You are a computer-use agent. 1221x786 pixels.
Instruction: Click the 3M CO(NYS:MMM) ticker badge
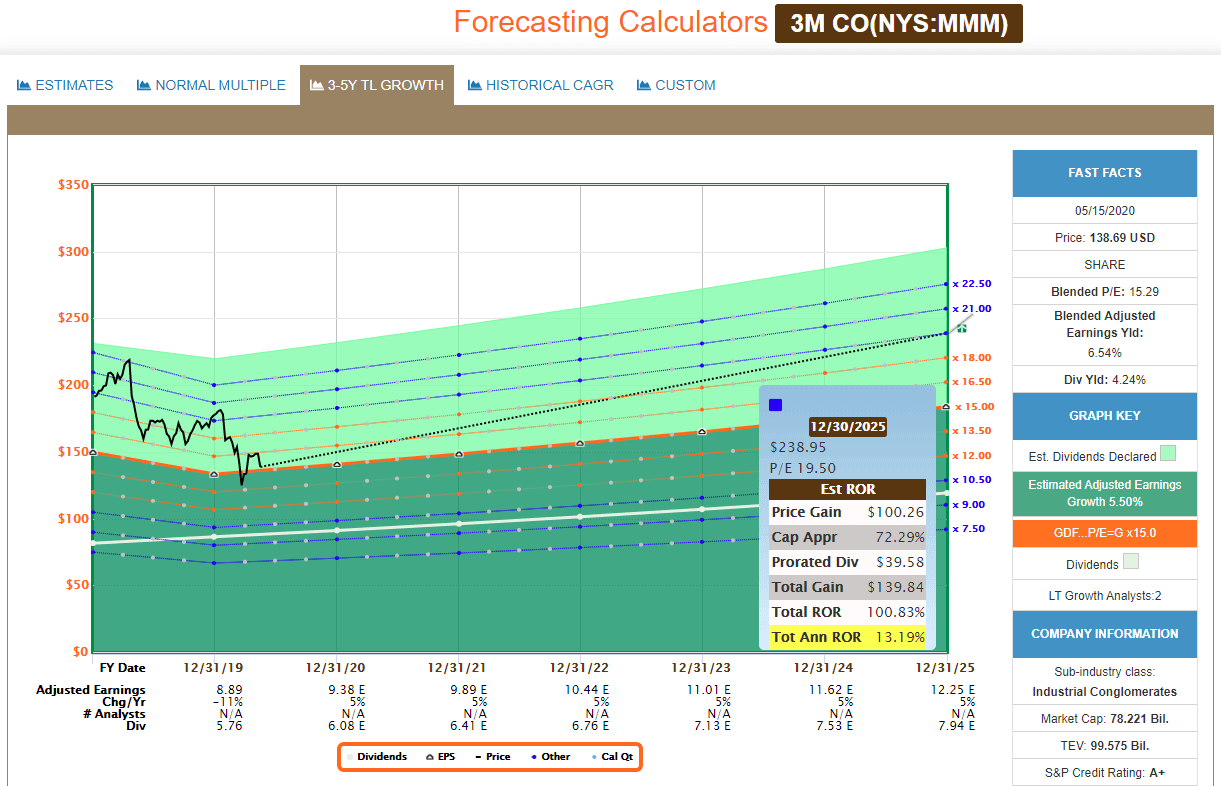coord(898,24)
